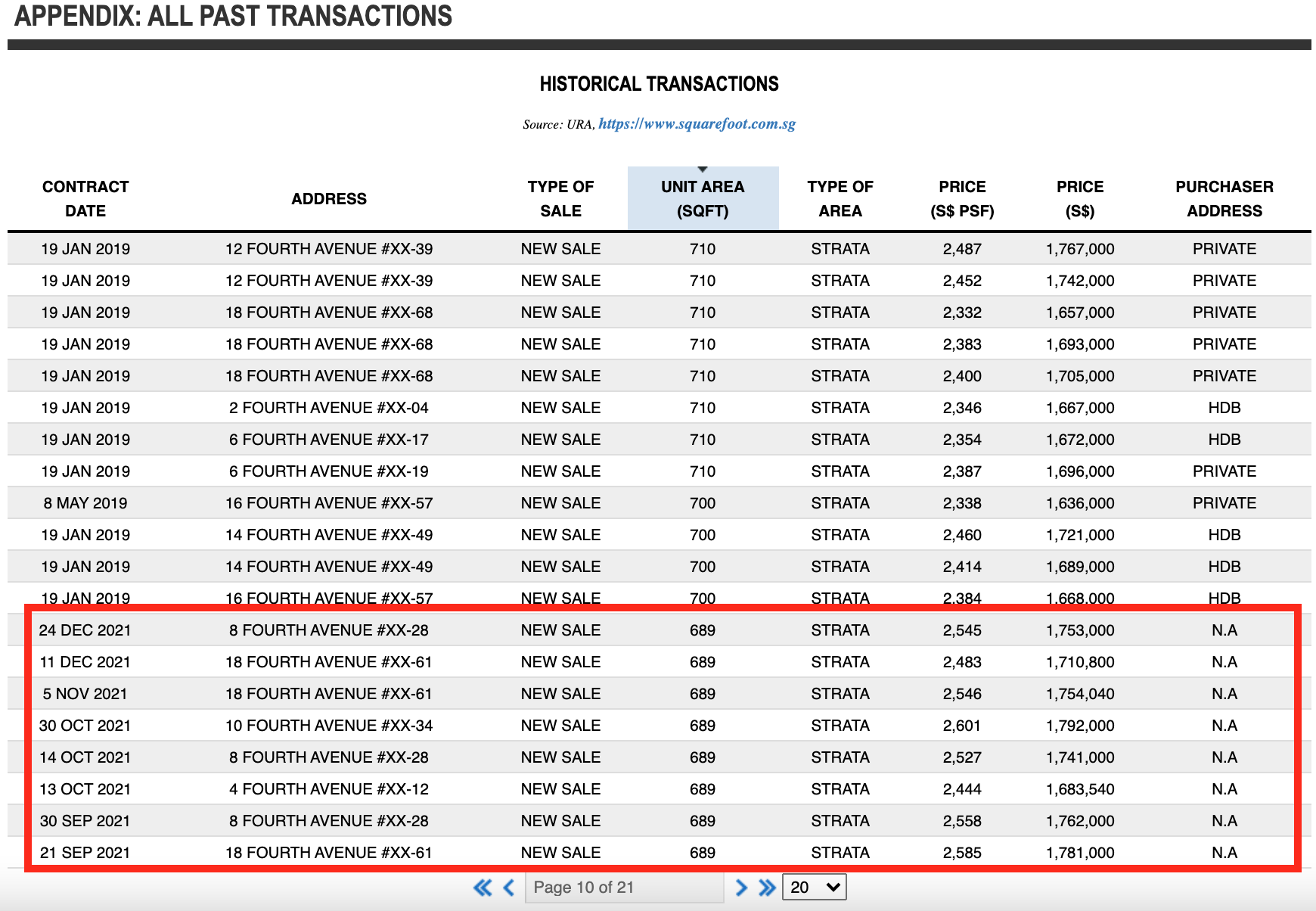Image resolution: width=1316 pixels, height=911 pixels.
Task: Click PSF value 2,601
Action: tap(962, 726)
